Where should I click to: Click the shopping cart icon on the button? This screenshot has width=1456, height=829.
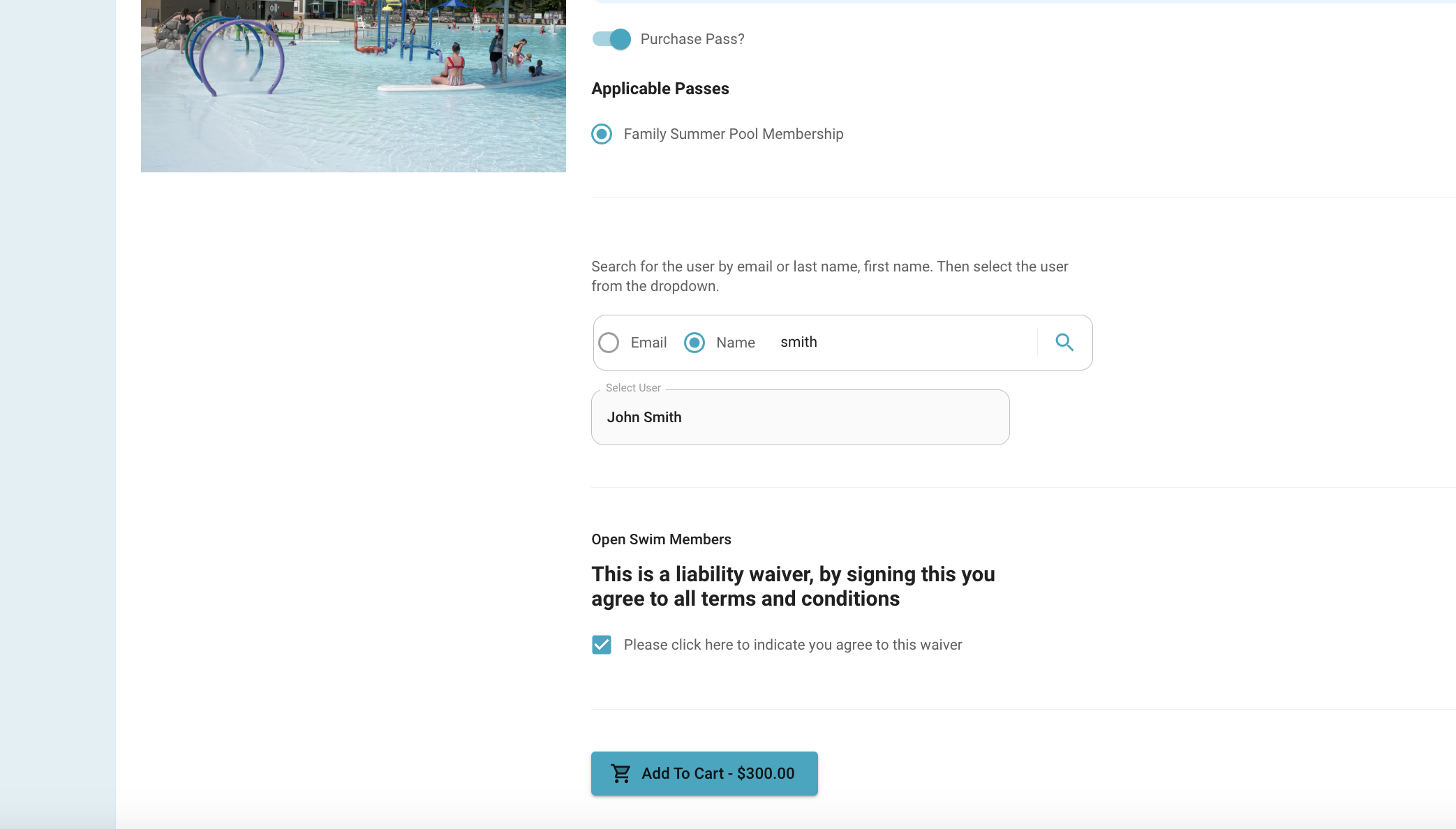621,773
